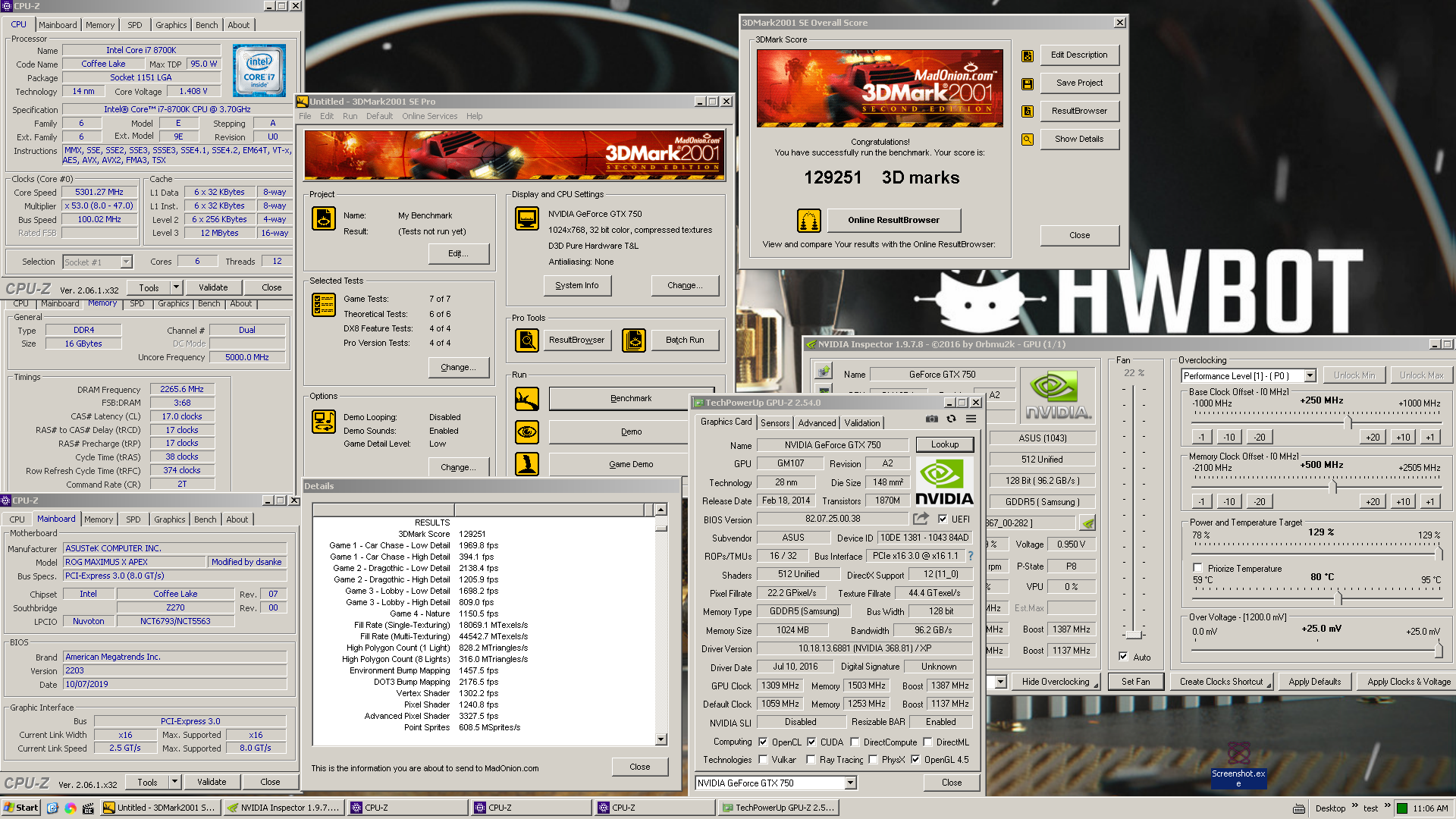Switch to the Advanced tab in GPU-Z

(817, 423)
